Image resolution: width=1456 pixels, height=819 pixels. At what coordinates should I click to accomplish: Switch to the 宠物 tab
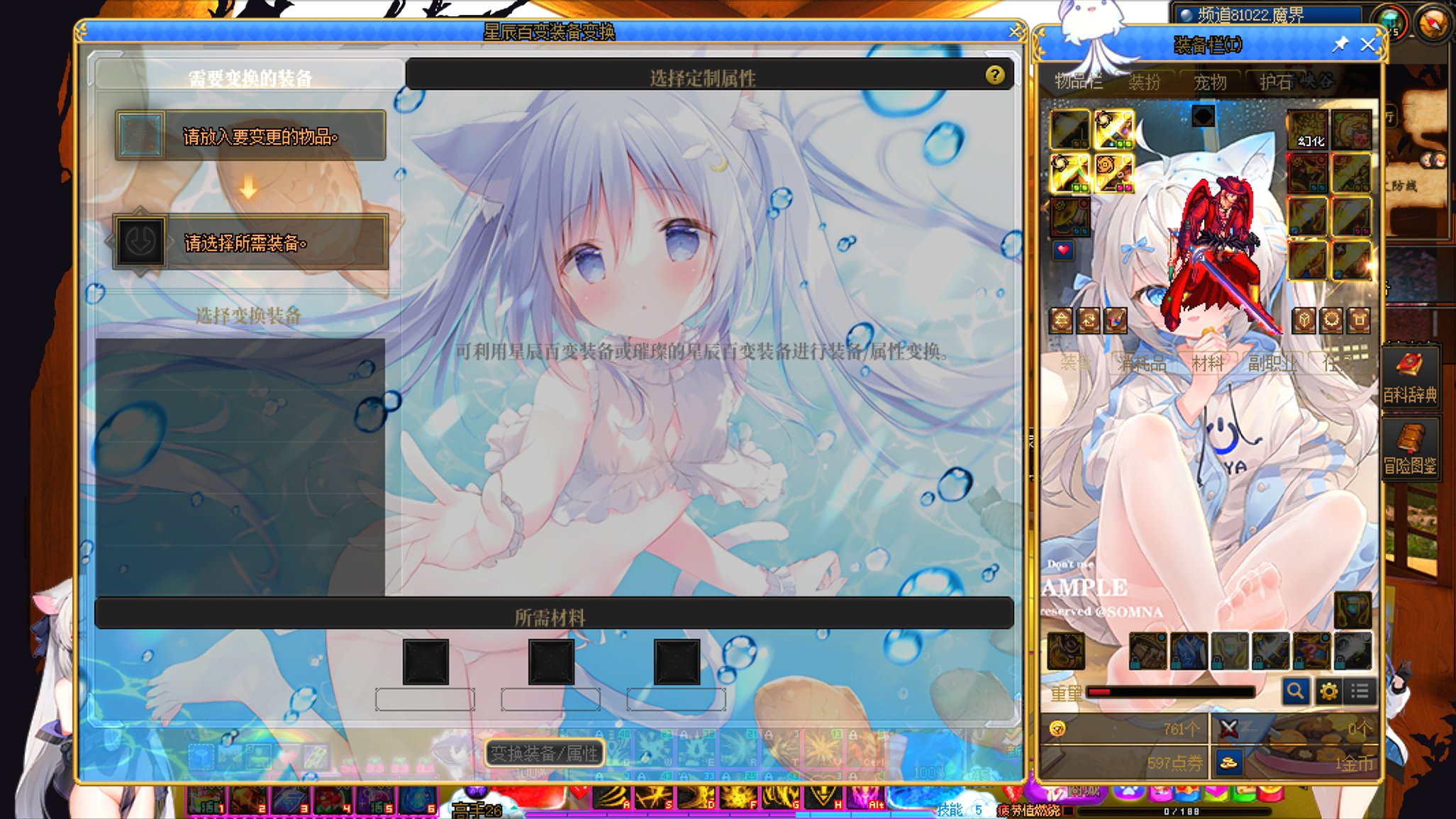1210,82
